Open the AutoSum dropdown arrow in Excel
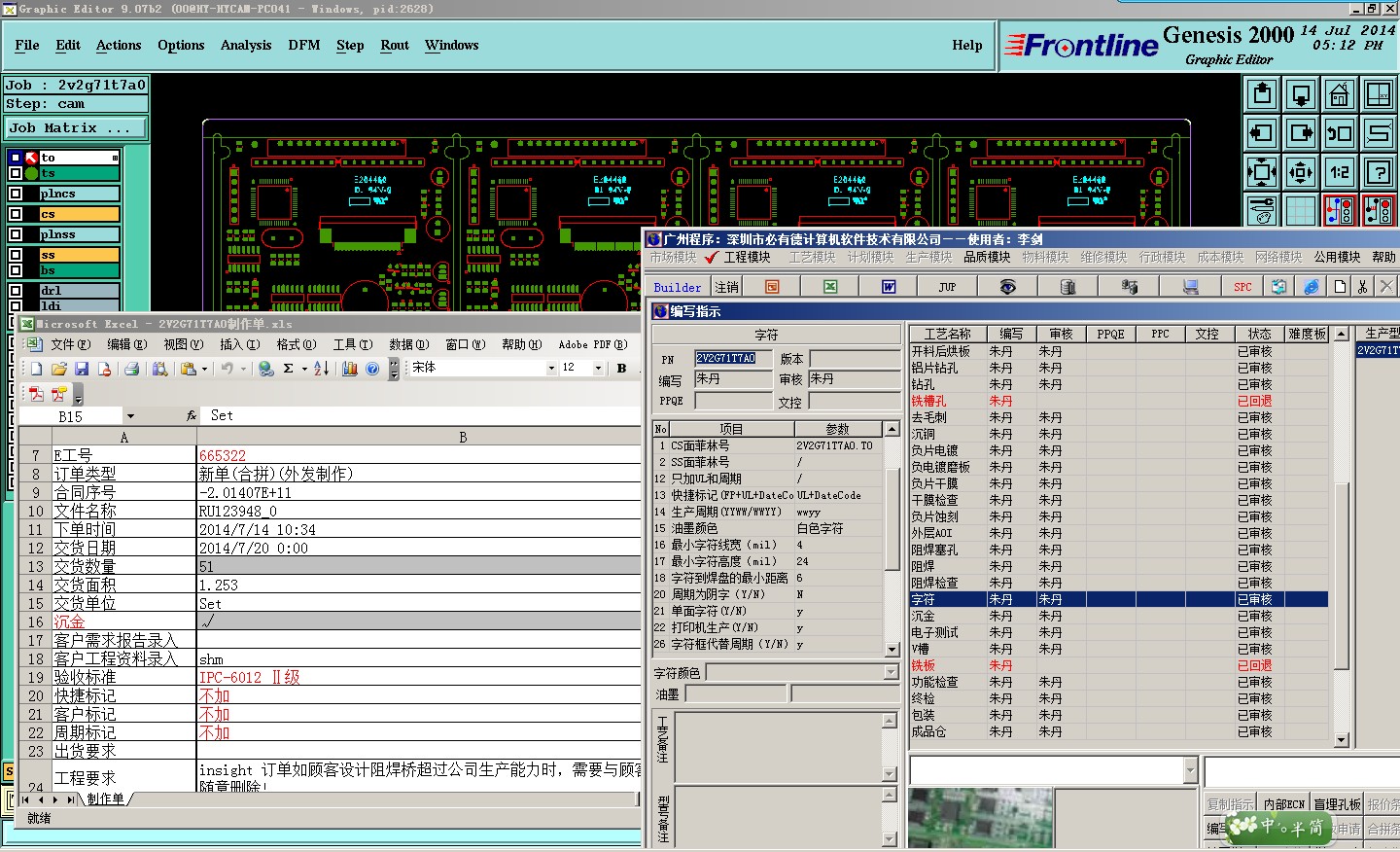 tap(304, 369)
